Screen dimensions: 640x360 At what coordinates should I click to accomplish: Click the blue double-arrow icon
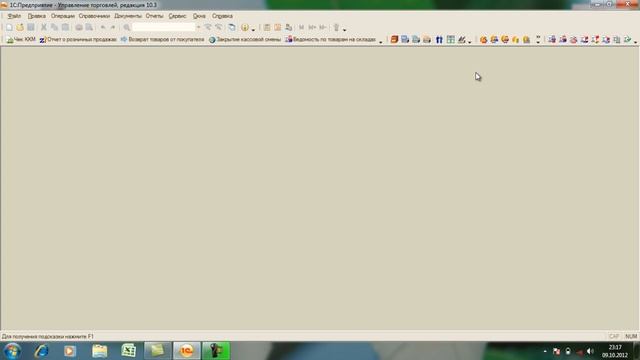pyautogui.click(x=439, y=40)
